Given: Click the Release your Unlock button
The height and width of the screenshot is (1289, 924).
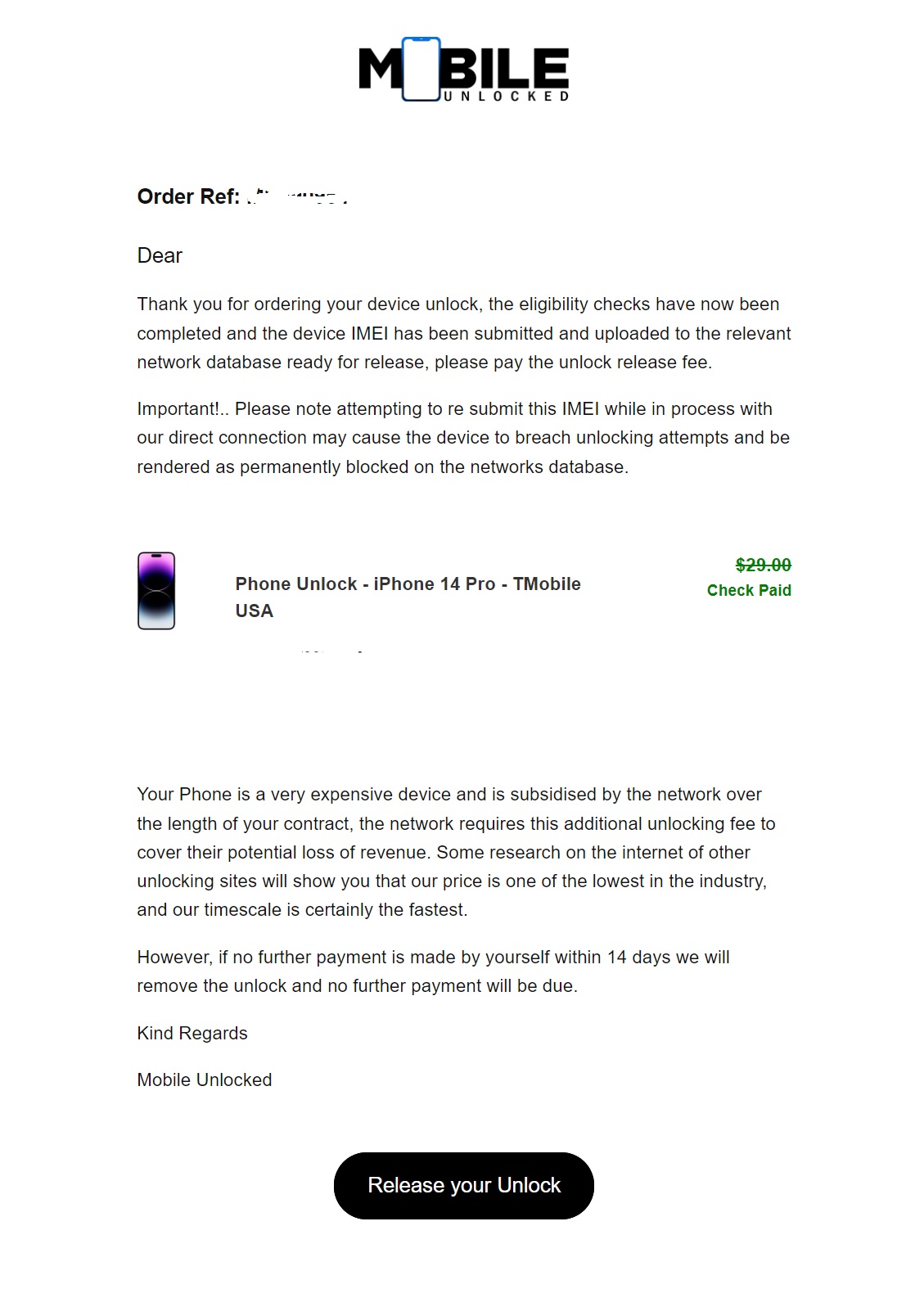Looking at the screenshot, I should coord(462,1184).
